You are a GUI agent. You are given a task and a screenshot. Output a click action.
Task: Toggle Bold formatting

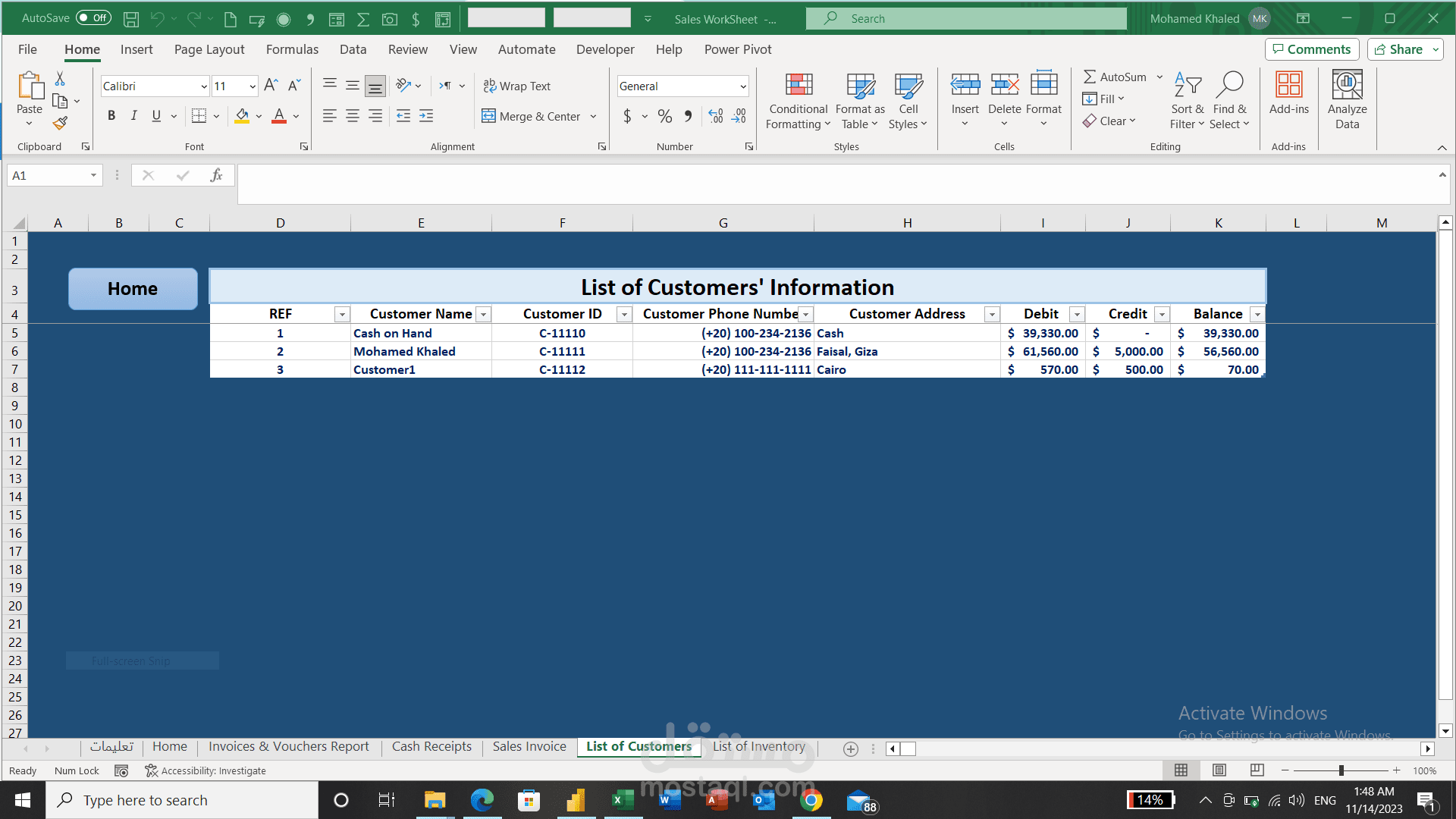(111, 116)
